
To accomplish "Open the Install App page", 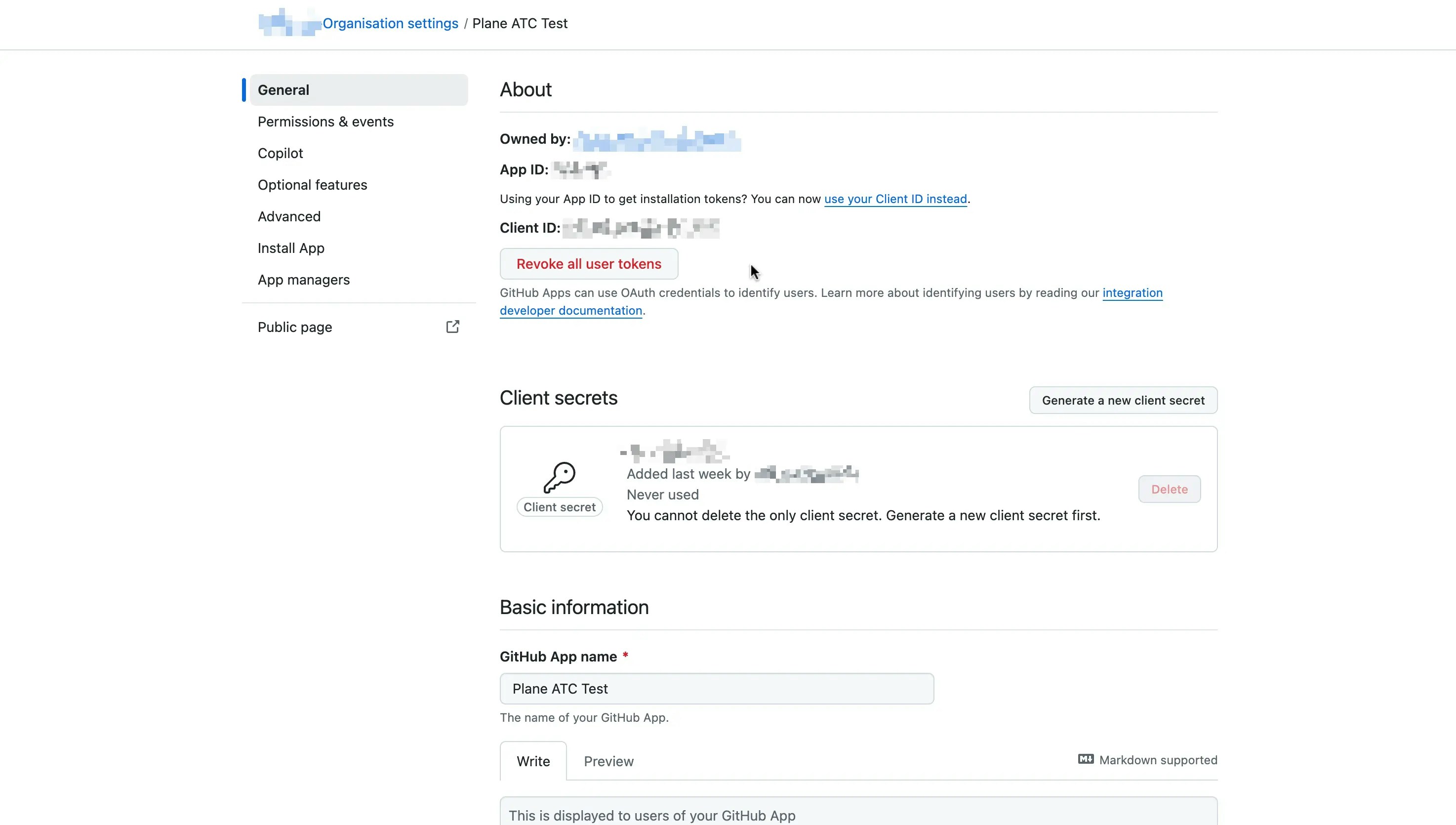I will (290, 248).
